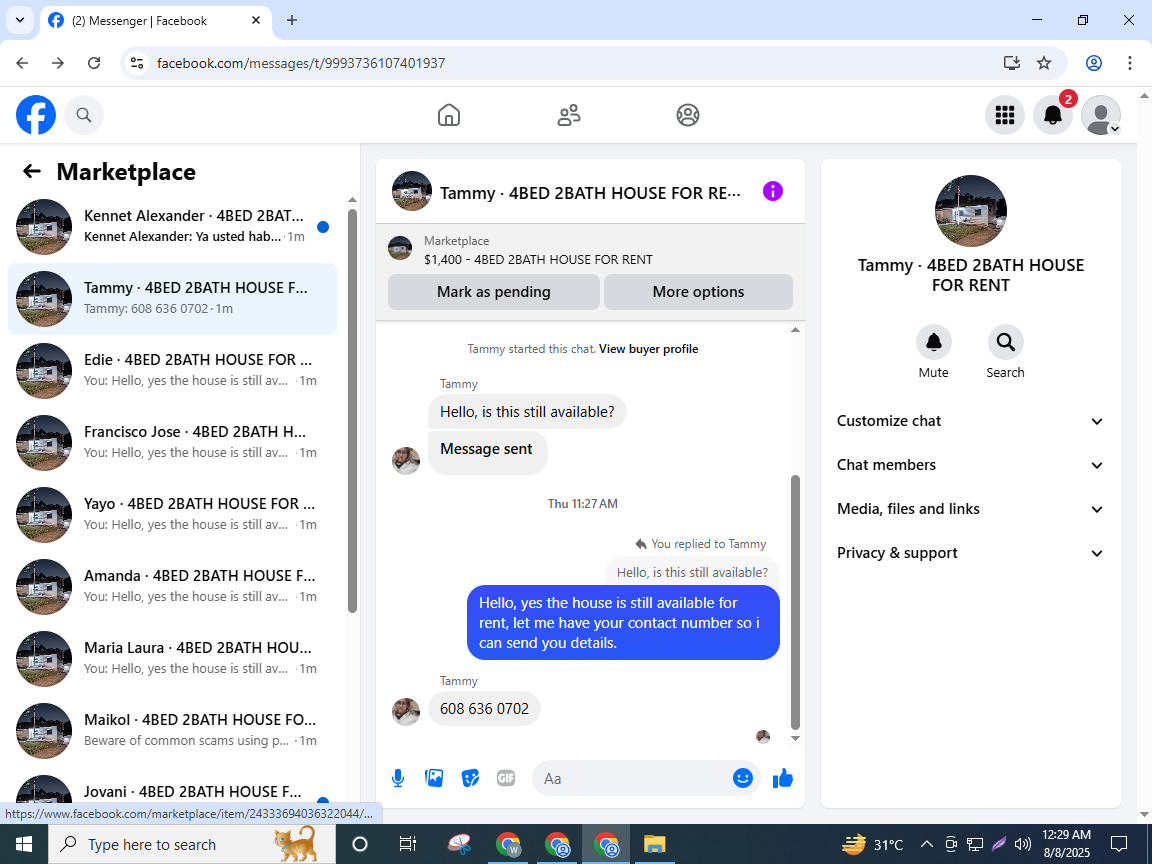Click the conversation list scrollbar
The height and width of the screenshot is (864, 1152).
[352, 411]
